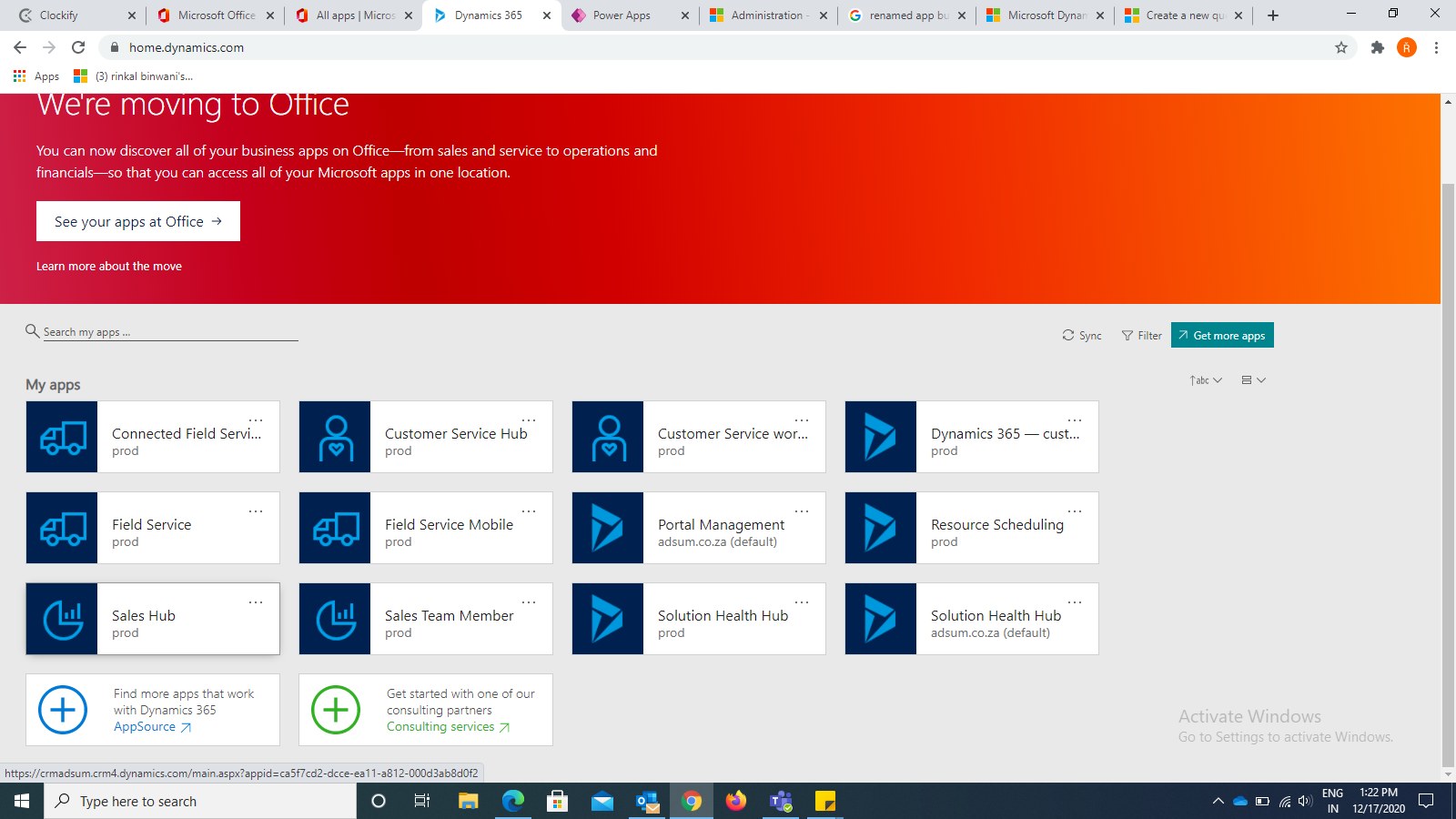Click the Get more apps button
1456x819 pixels.
tap(1222, 335)
